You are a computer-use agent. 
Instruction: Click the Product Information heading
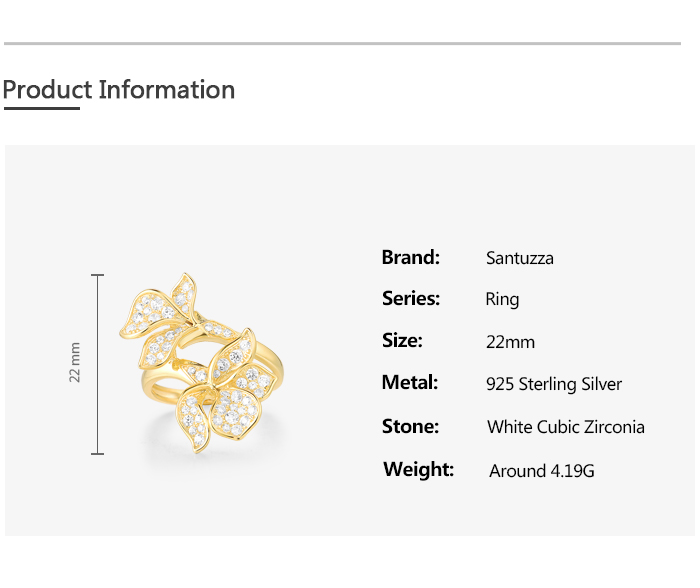click(119, 90)
